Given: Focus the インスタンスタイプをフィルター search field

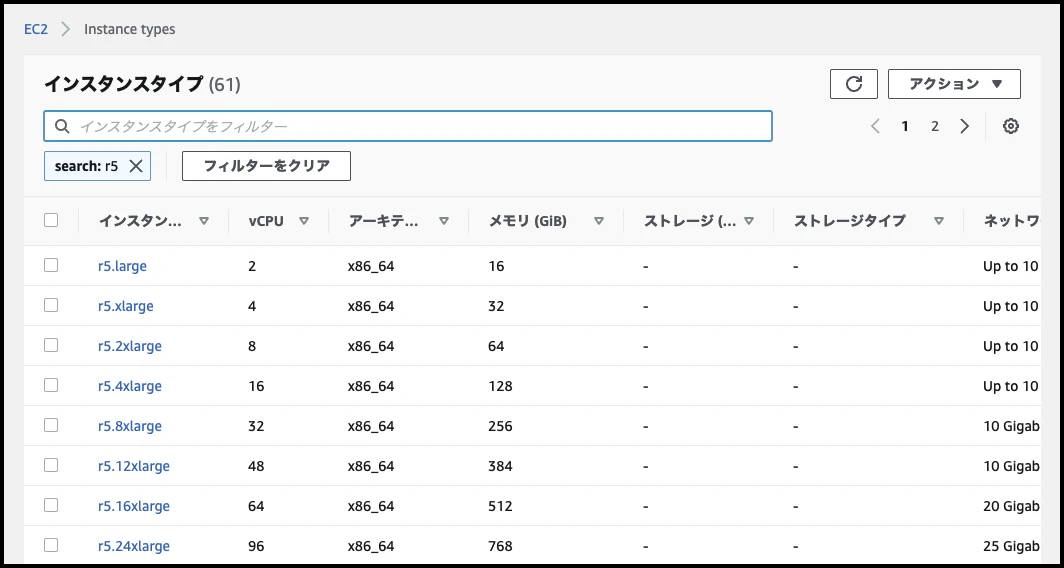Looking at the screenshot, I should pos(408,126).
